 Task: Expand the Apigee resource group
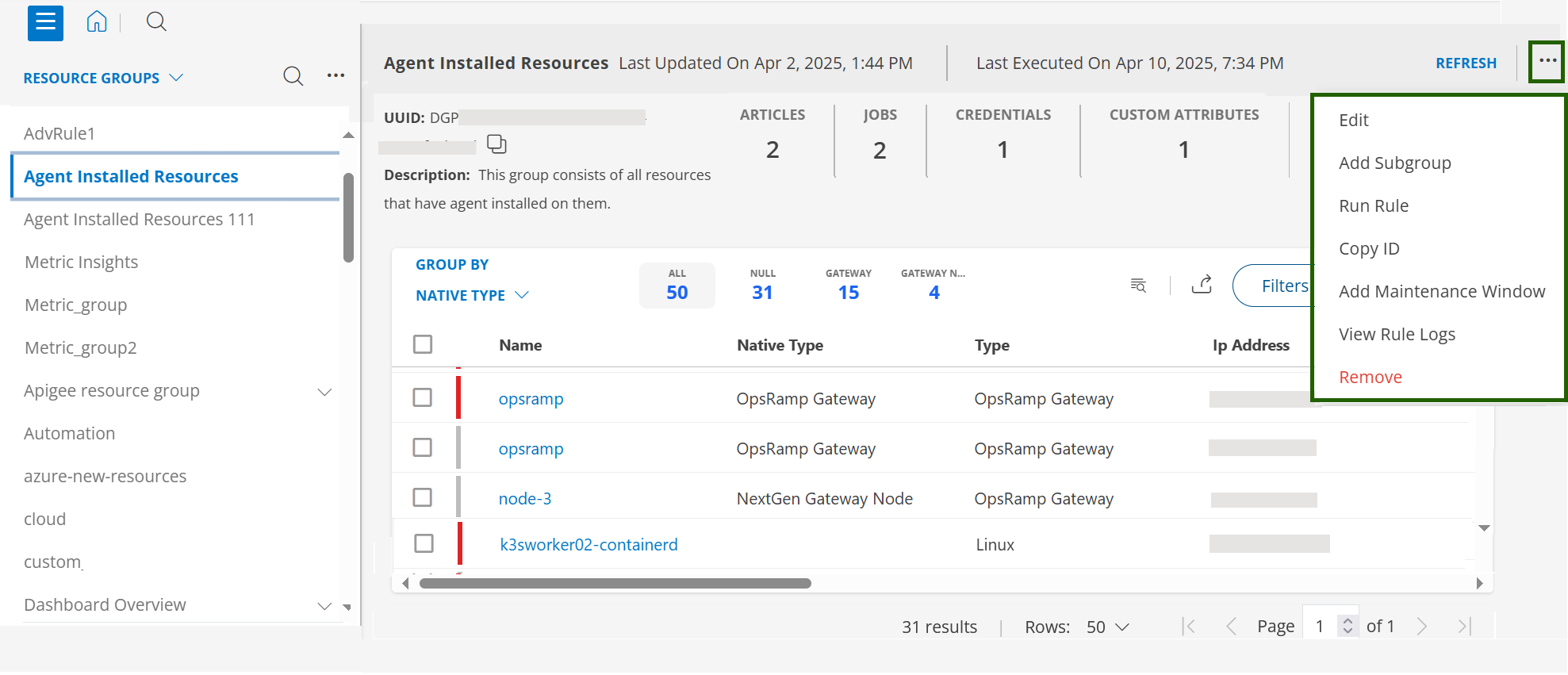324,392
